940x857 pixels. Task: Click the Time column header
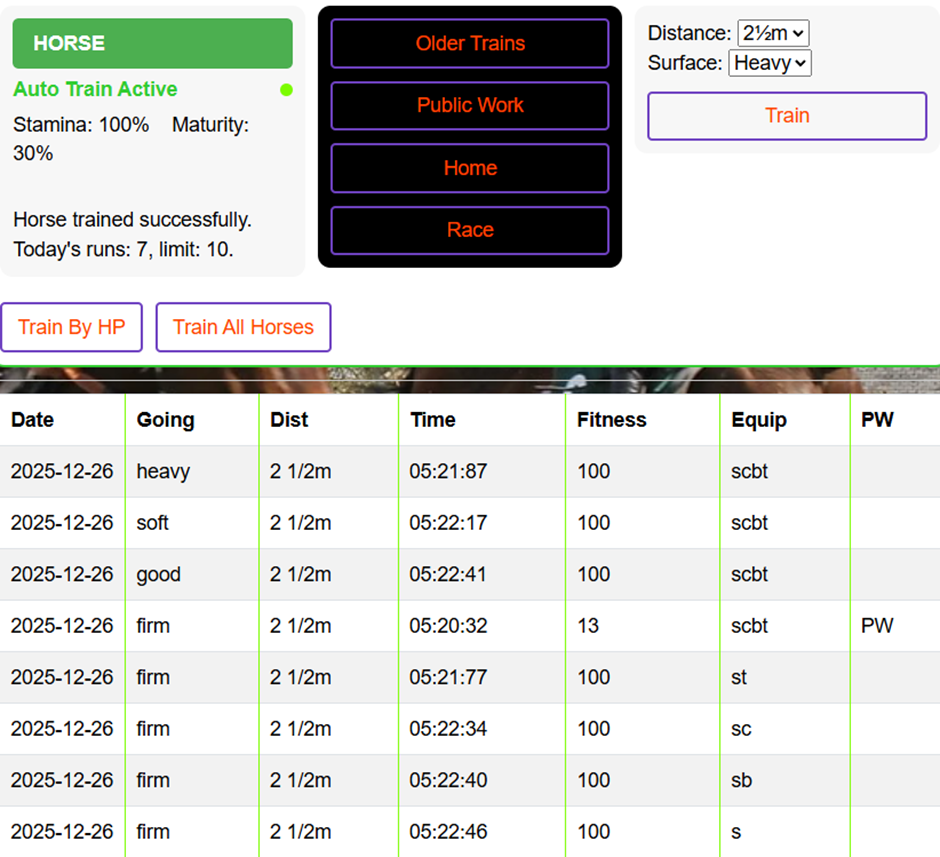pyautogui.click(x=432, y=420)
